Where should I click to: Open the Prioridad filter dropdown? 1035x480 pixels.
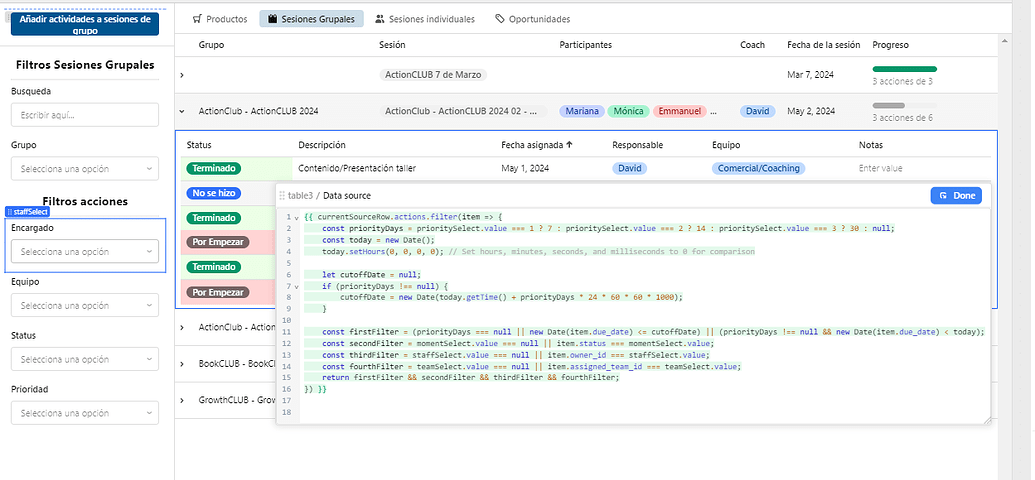[x=84, y=413]
